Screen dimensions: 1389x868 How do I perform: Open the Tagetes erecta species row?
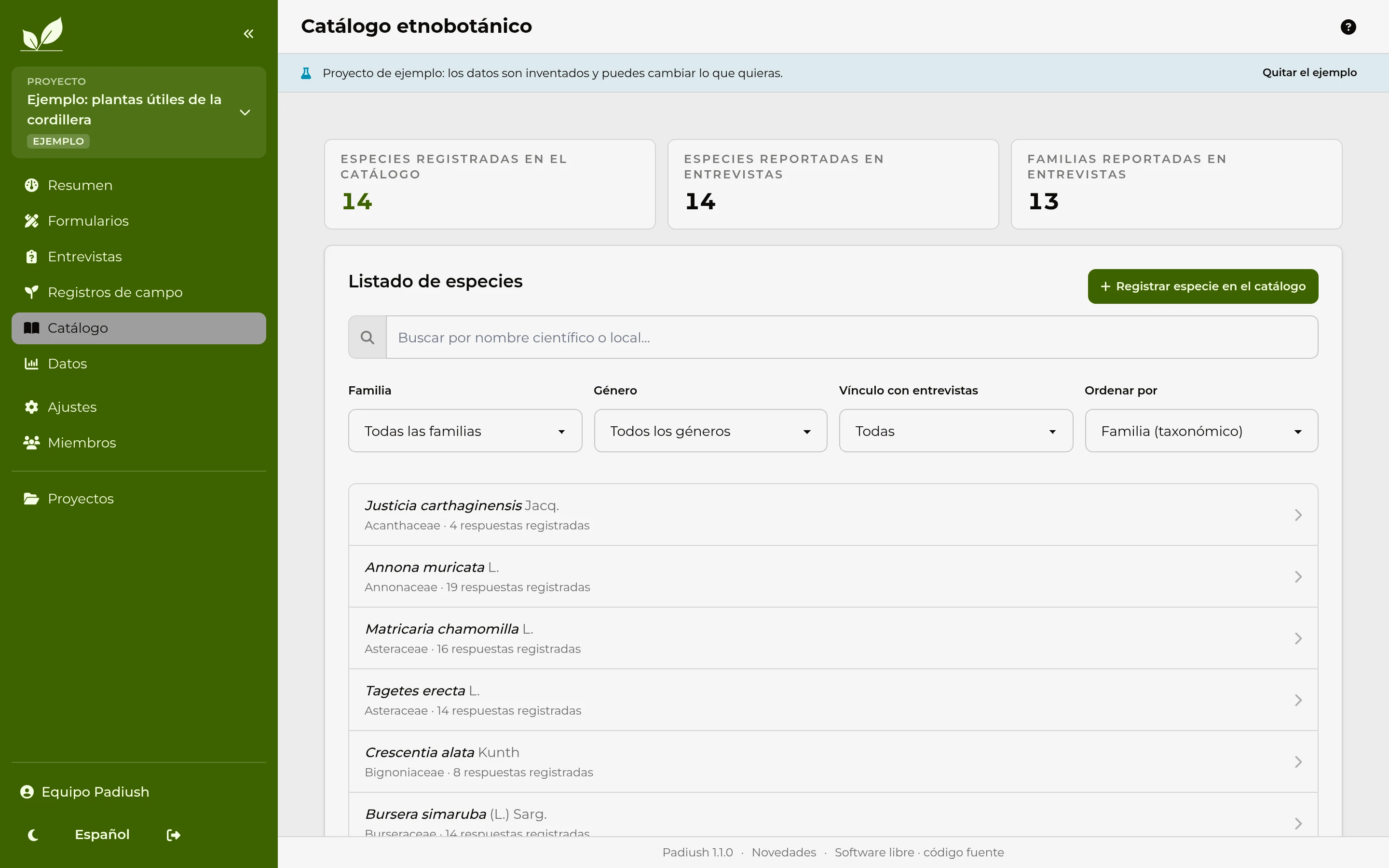pyautogui.click(x=833, y=700)
